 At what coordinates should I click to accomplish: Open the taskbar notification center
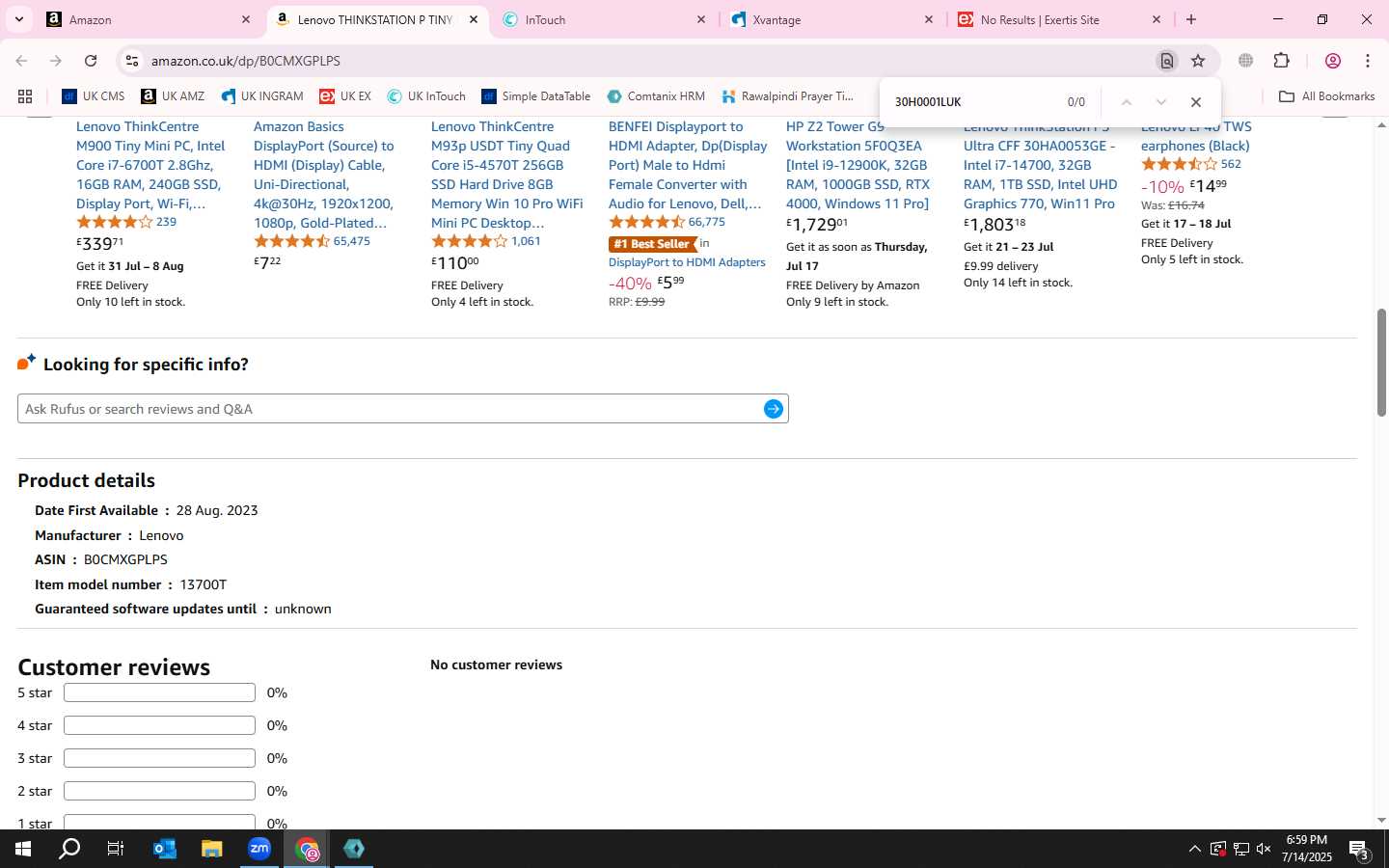tap(1359, 851)
